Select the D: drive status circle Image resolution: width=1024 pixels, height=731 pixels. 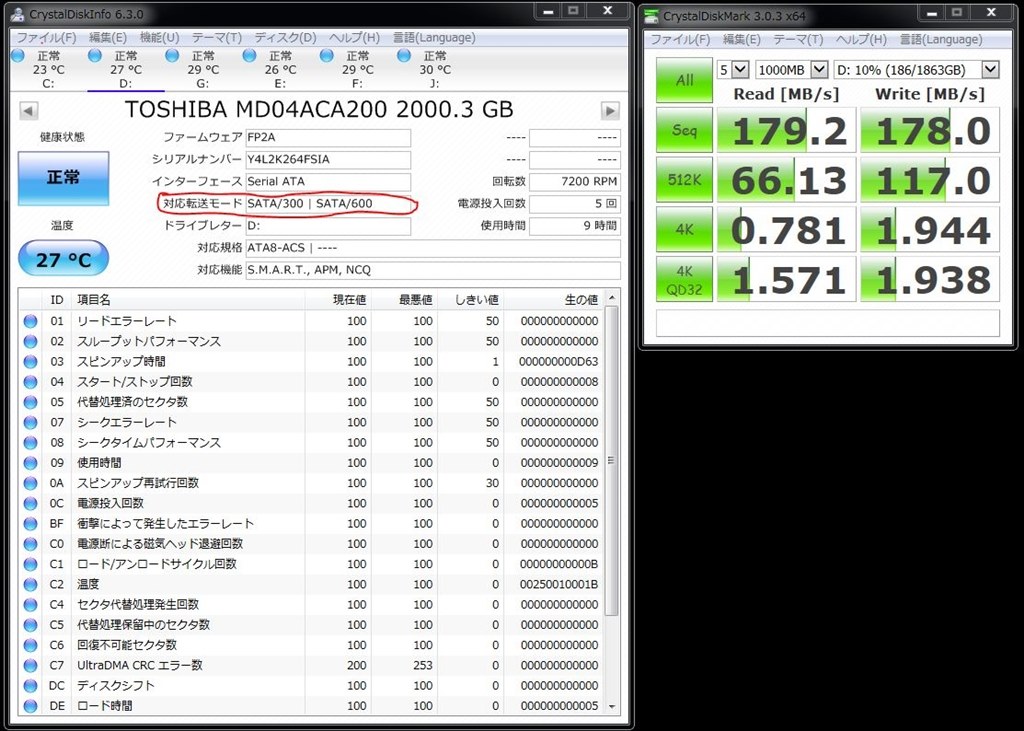[x=95, y=56]
